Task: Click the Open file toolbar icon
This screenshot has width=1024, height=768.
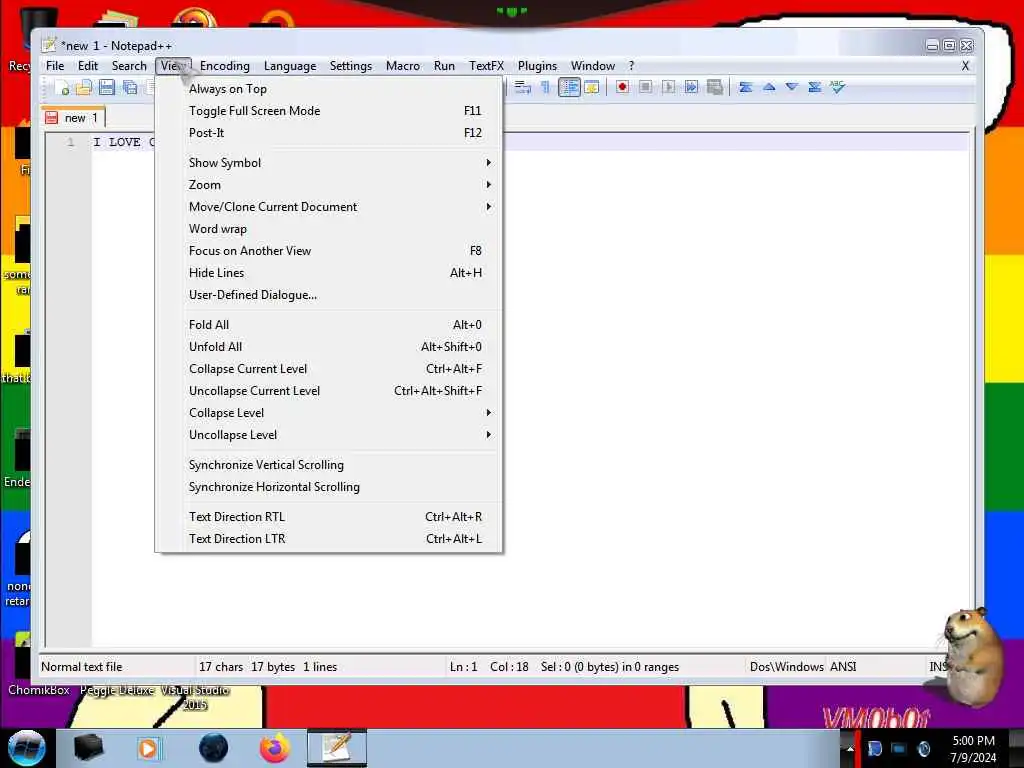Action: [84, 88]
